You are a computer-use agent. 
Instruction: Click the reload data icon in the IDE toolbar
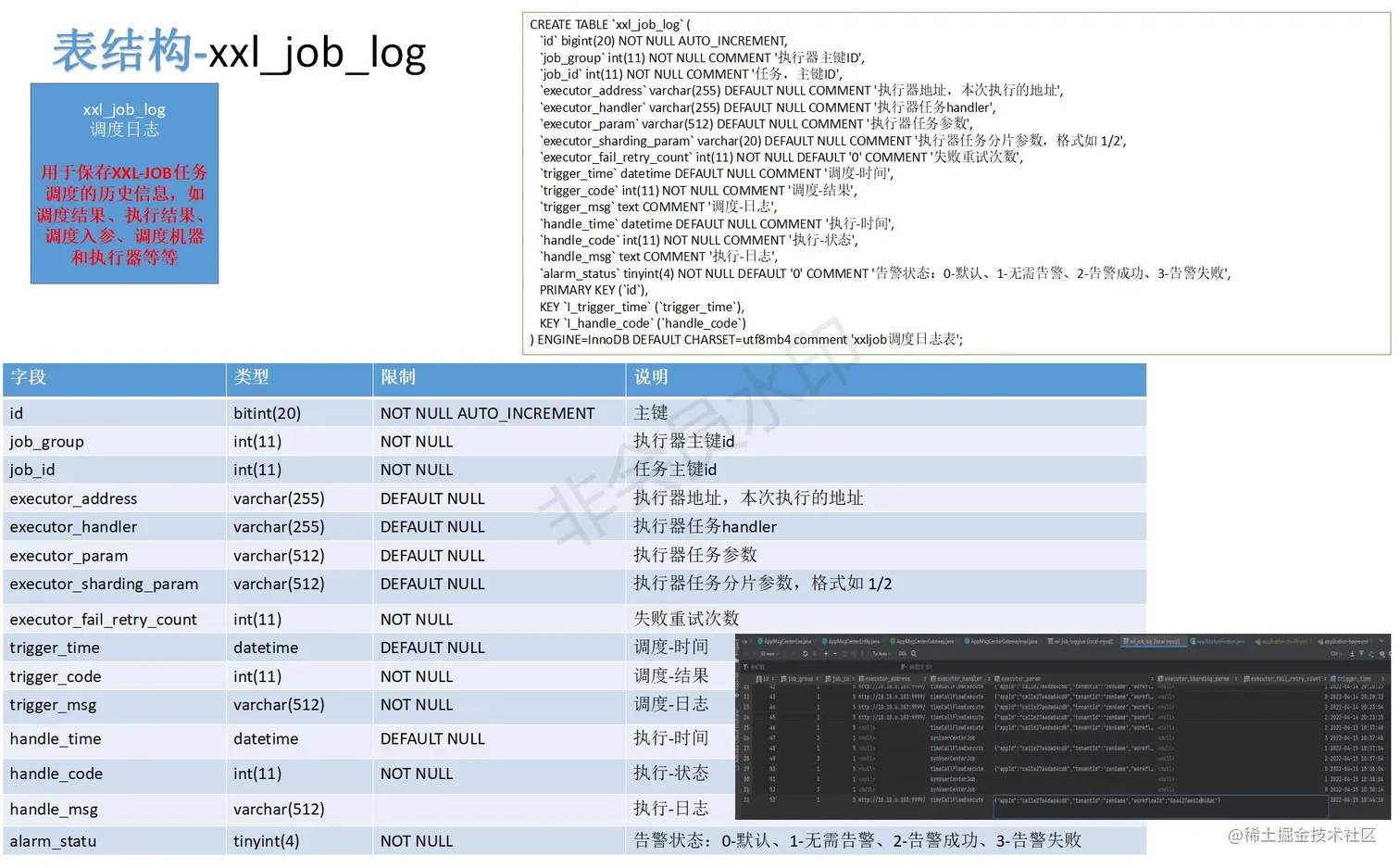coord(805,654)
